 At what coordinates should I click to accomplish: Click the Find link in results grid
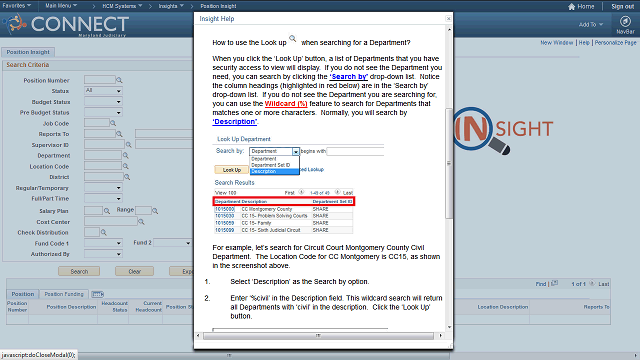click(x=541, y=284)
